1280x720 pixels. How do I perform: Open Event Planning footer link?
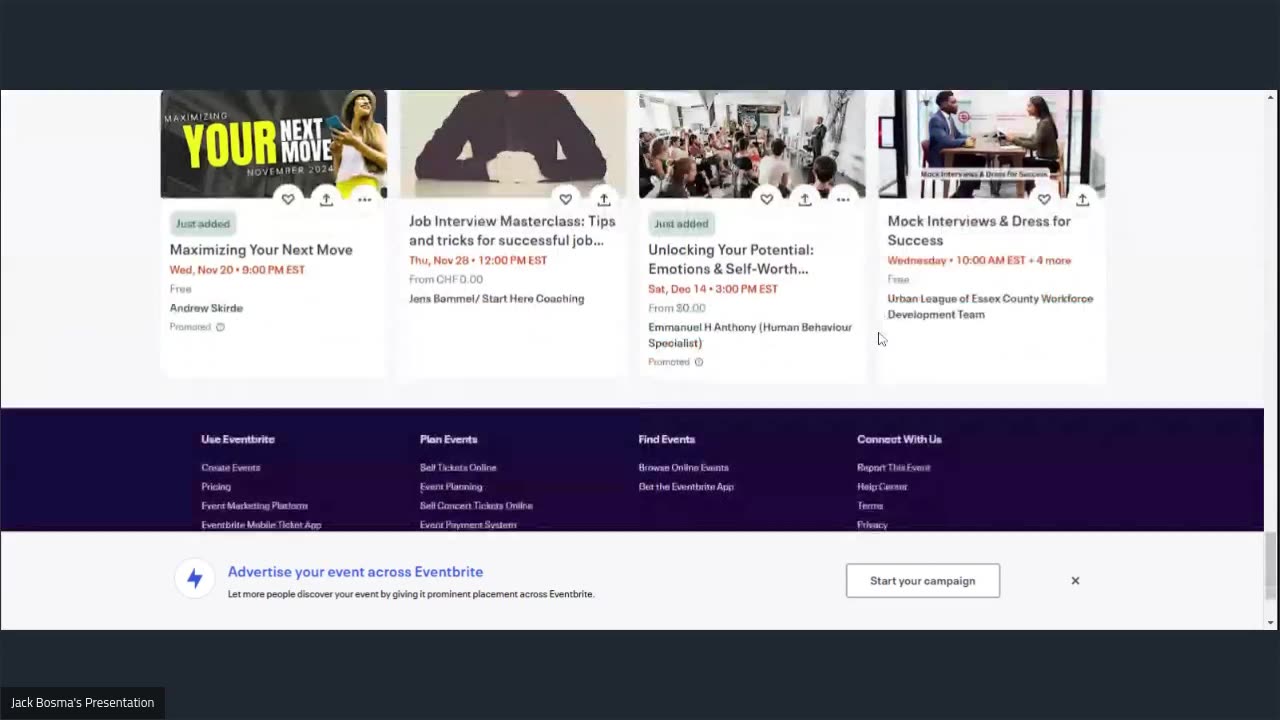coord(451,487)
